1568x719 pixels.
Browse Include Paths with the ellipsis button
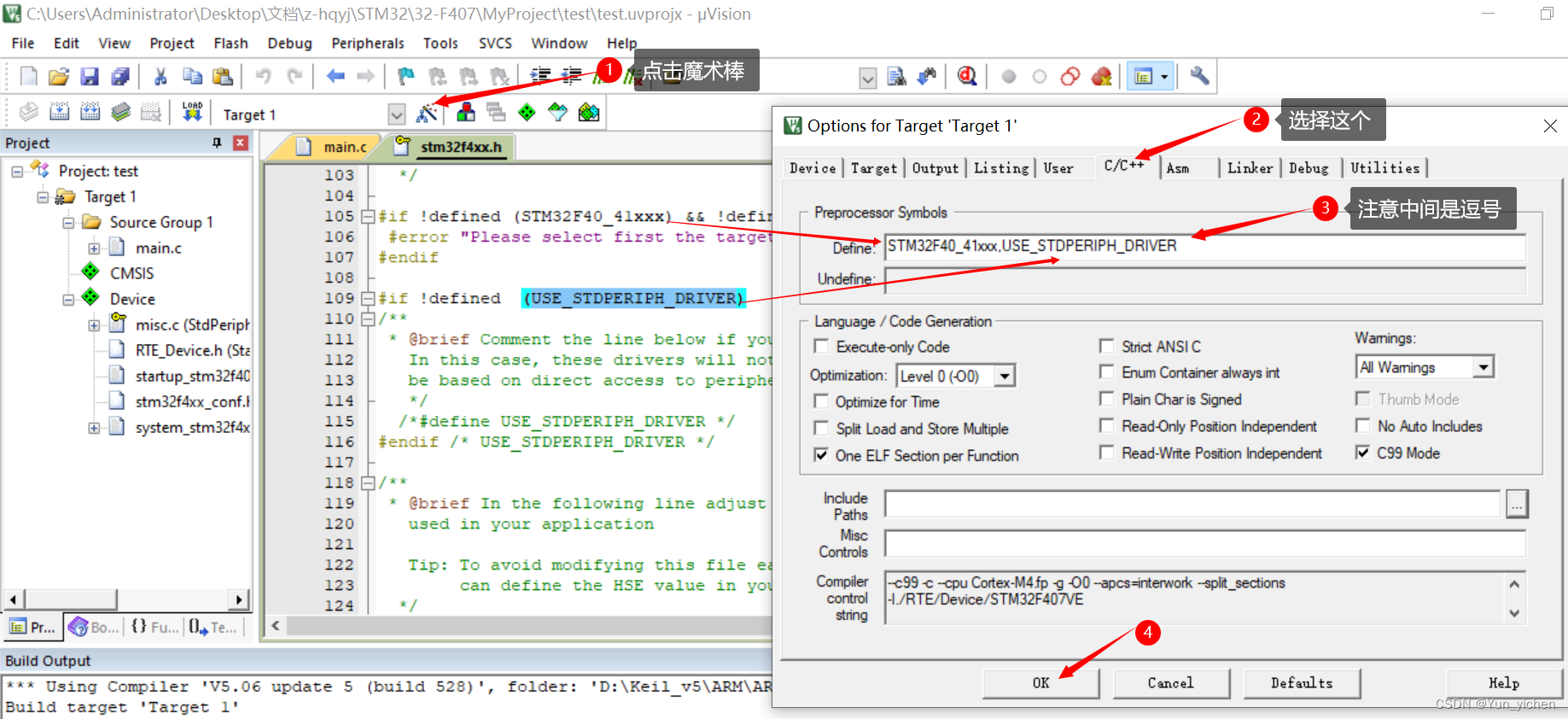1517,504
